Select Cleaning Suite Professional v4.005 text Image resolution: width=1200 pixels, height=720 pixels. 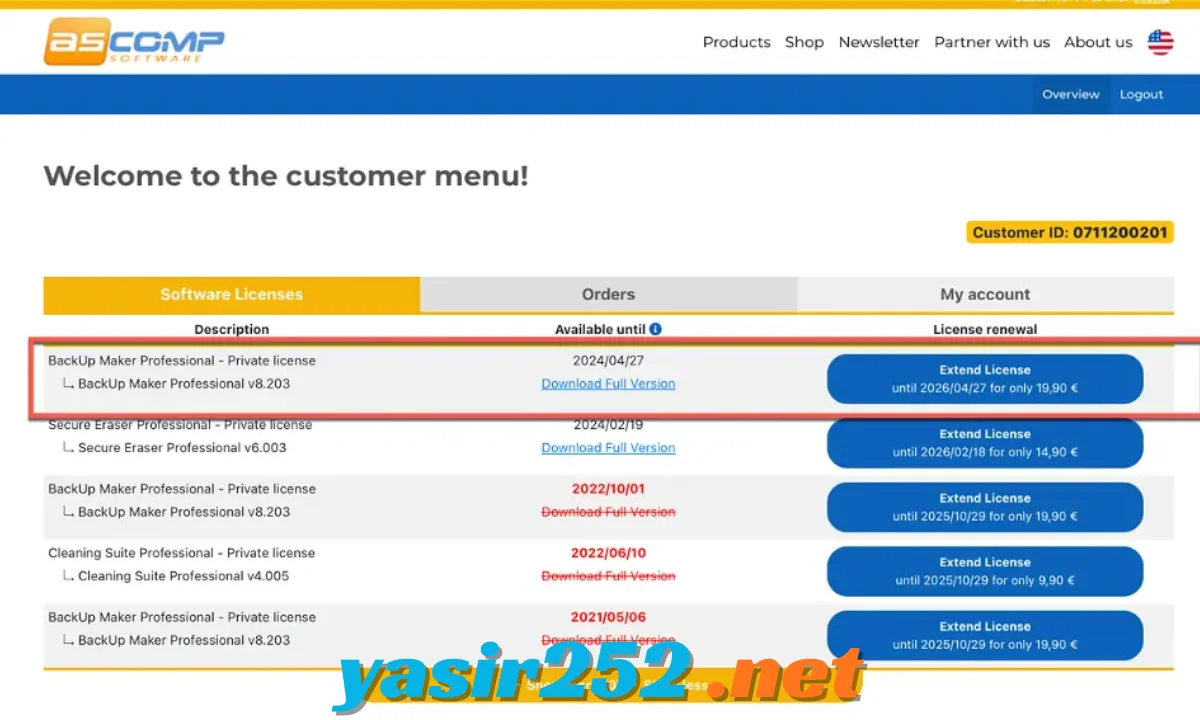(x=183, y=576)
